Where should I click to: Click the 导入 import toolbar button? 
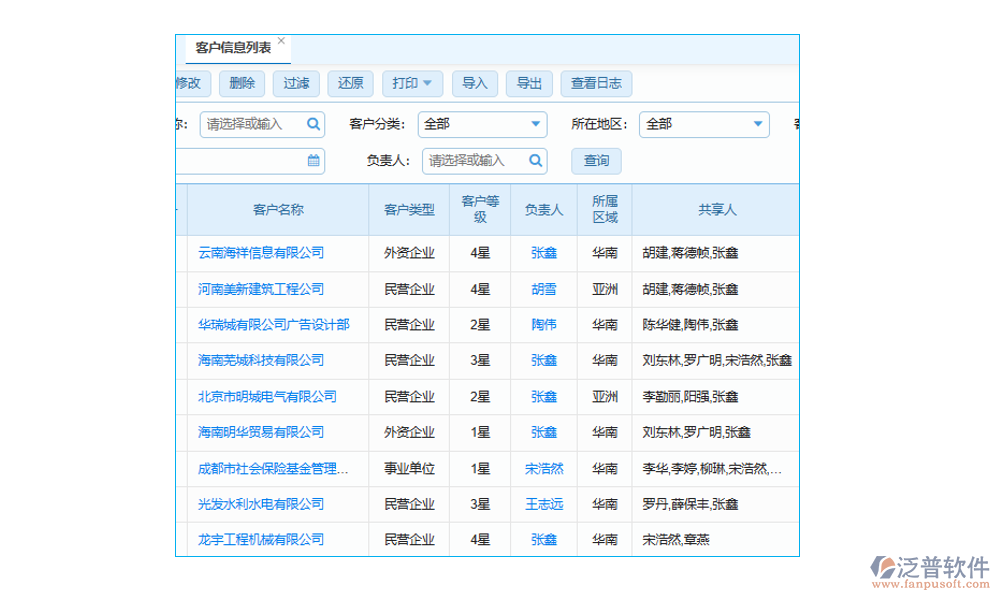coord(474,83)
